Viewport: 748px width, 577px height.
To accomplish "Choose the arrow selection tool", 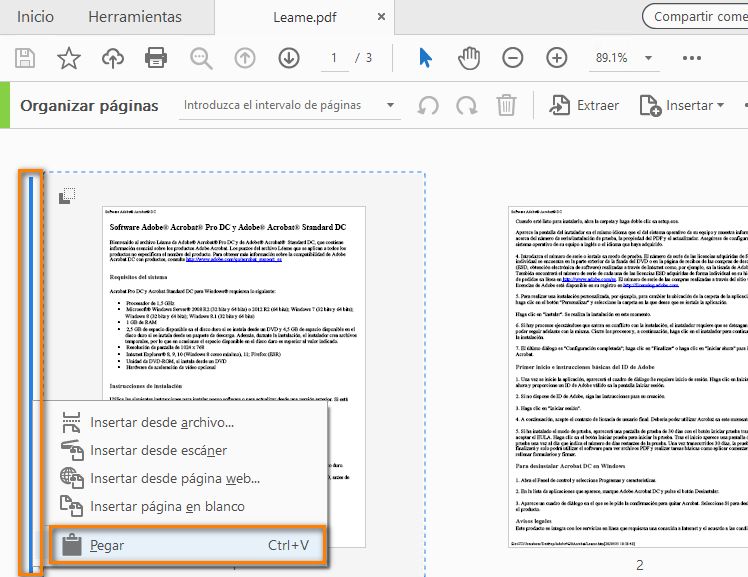I will [425, 58].
